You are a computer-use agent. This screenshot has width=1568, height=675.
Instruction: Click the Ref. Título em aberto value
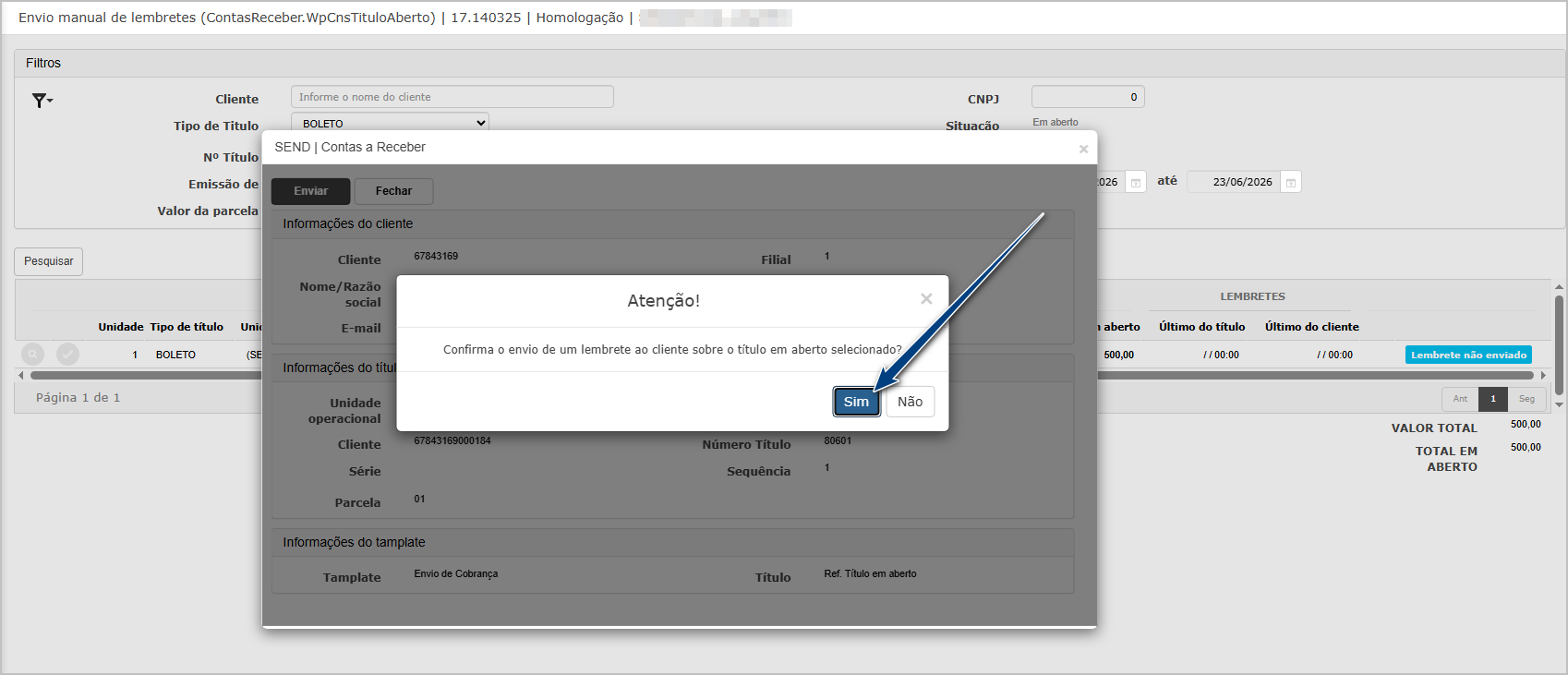[870, 573]
